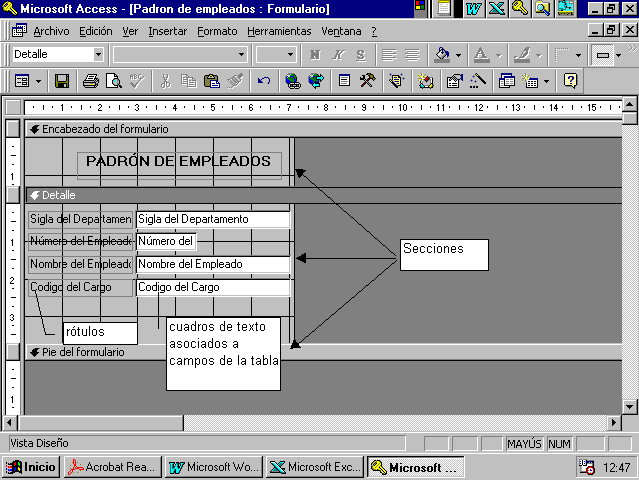Click the Inicio start button
This screenshot has width=639, height=480.
coord(32,466)
